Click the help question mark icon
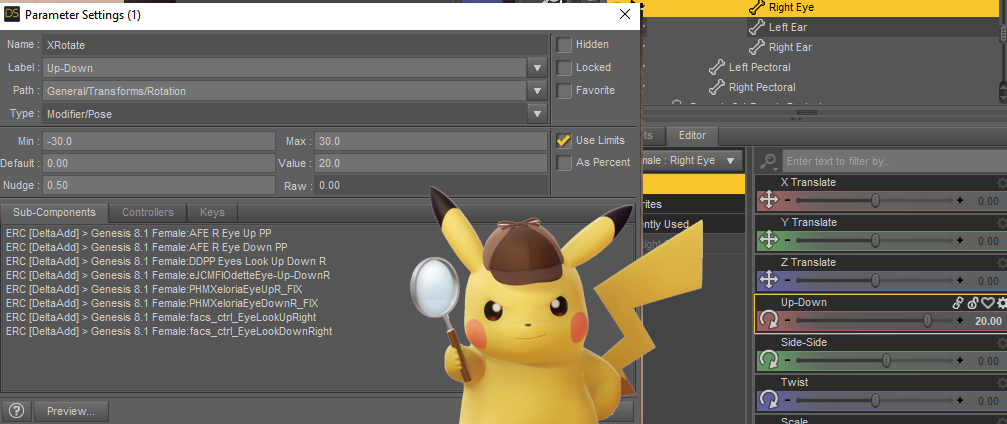Screen dimensions: 1007x424 [17, 411]
